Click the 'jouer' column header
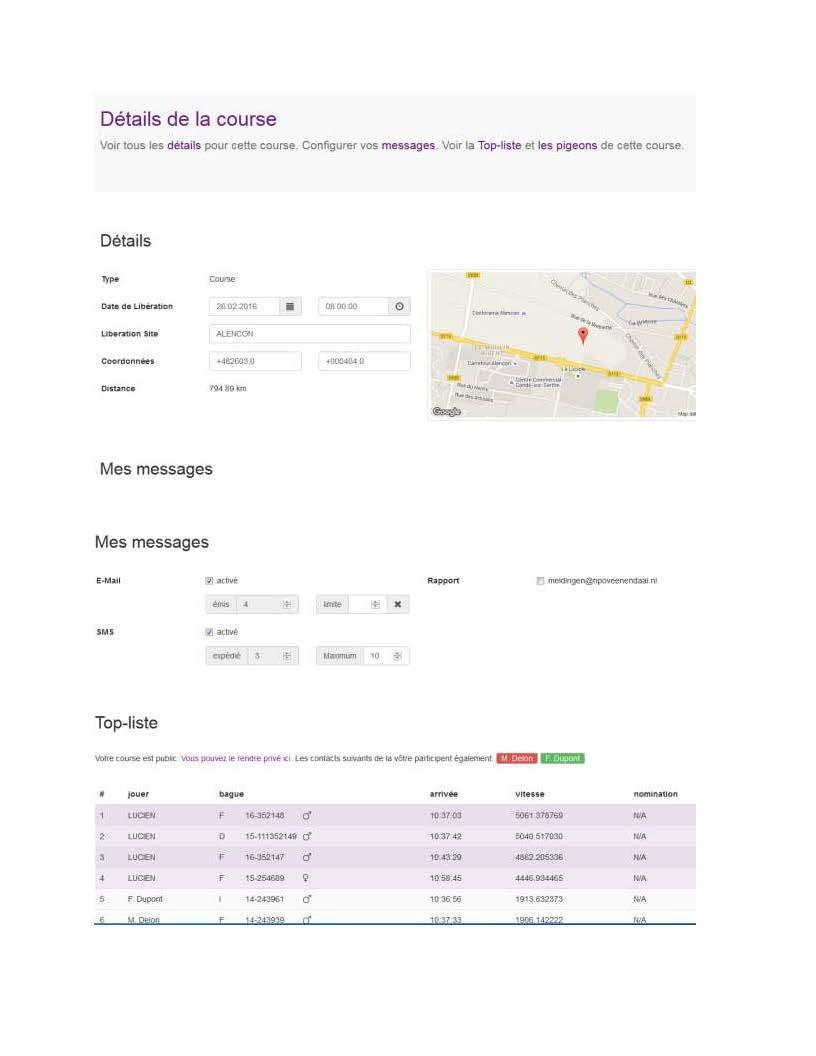 tap(138, 794)
